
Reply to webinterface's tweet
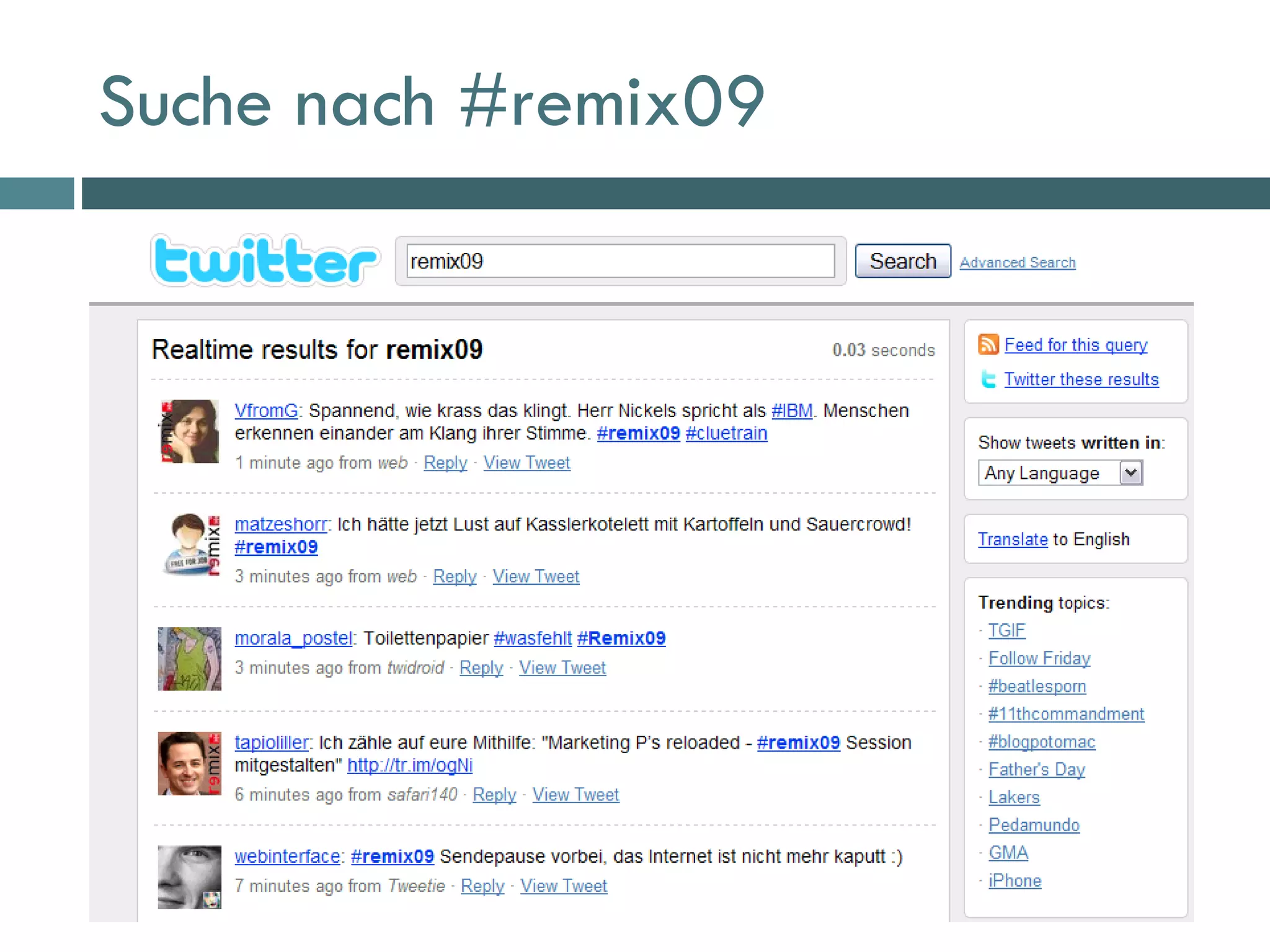click(x=482, y=886)
